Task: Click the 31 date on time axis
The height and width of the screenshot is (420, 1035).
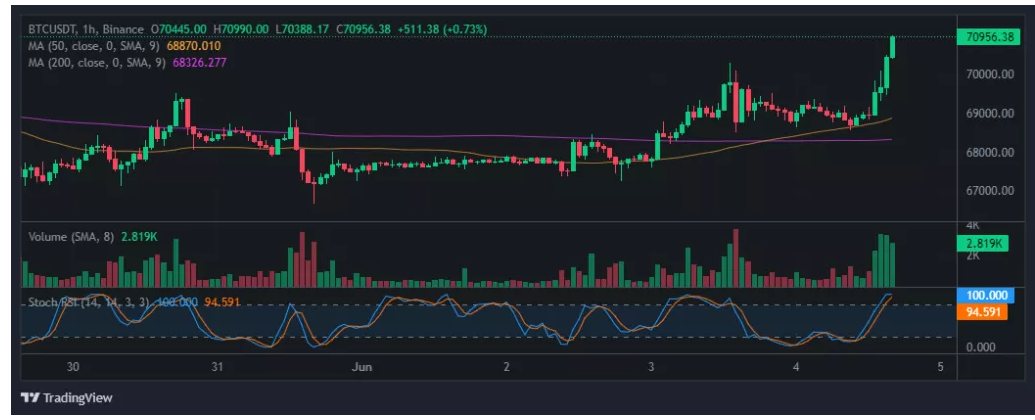Action: (x=217, y=368)
